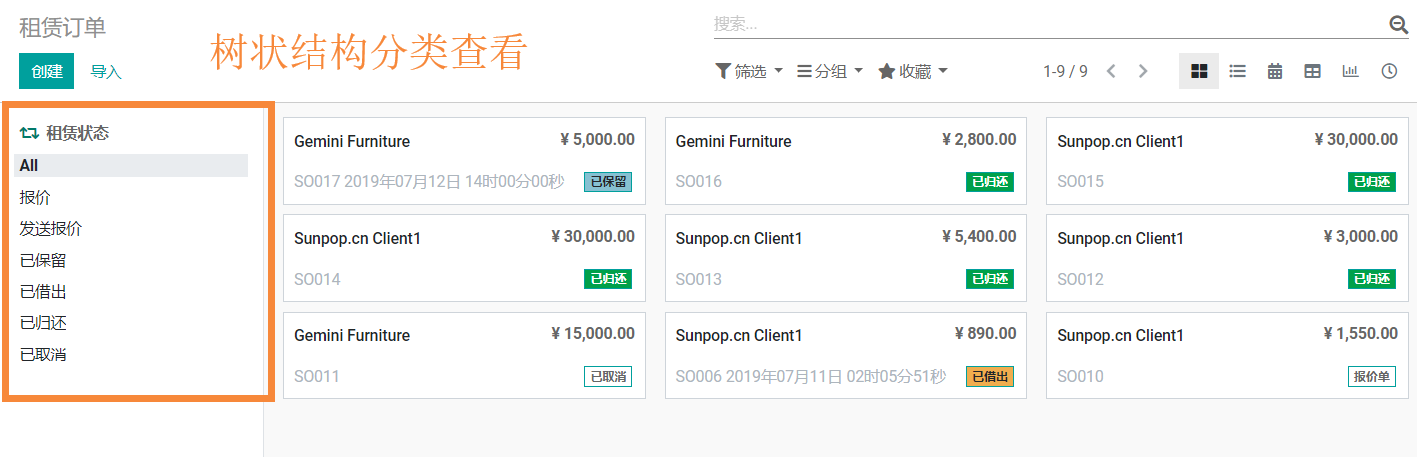Click amount ¥ 5,400.00
The height and width of the screenshot is (457, 1417).
979,237
